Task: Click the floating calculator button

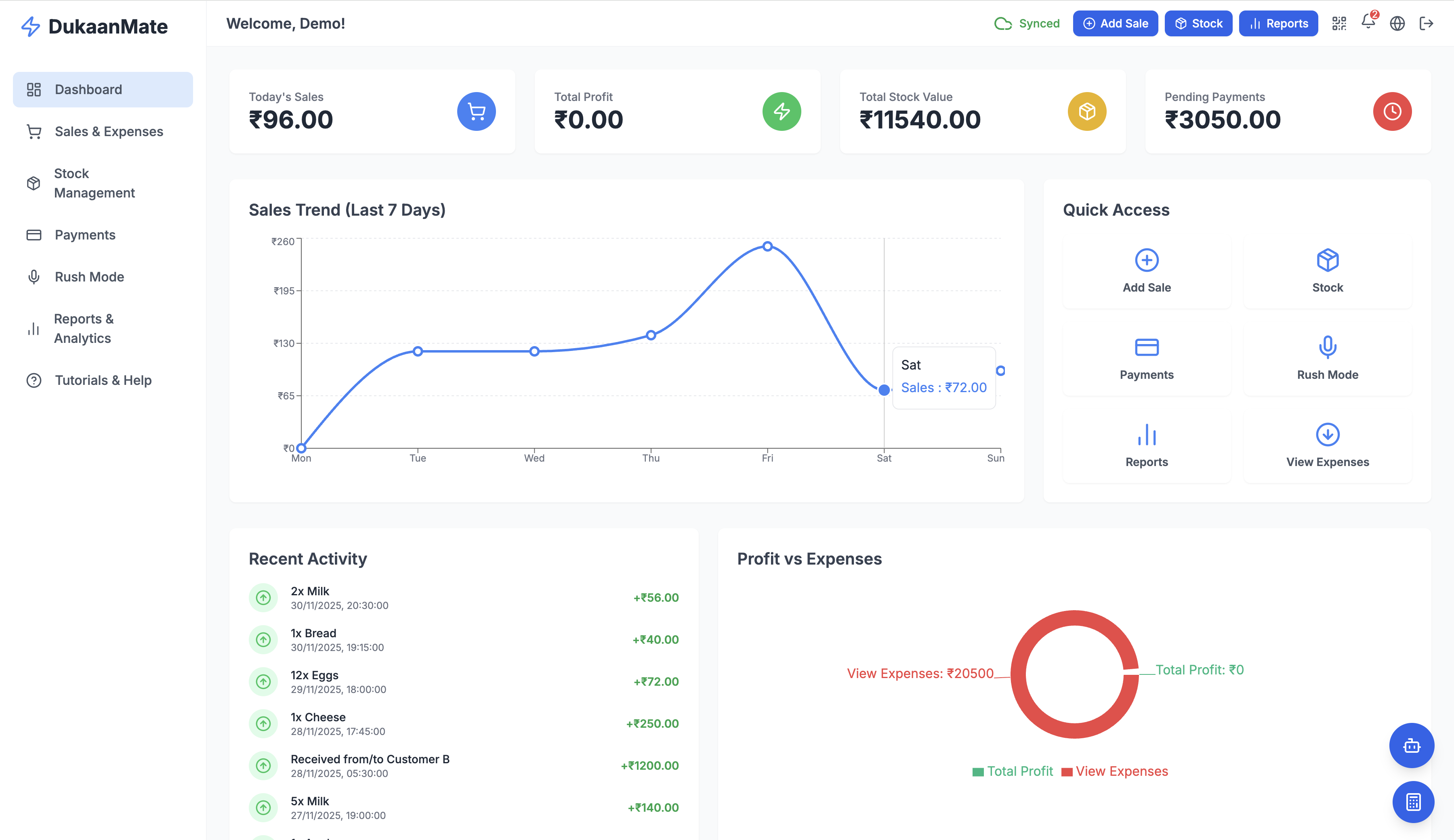Action: [1412, 801]
